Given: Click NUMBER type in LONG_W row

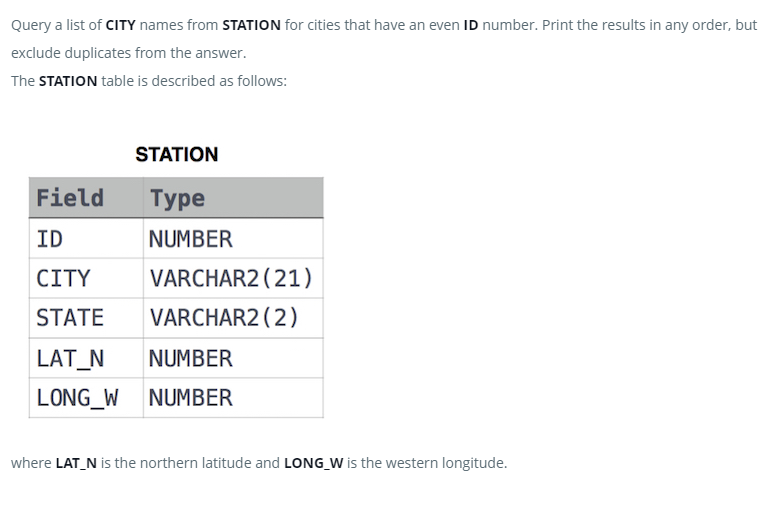Looking at the screenshot, I should (233, 398).
